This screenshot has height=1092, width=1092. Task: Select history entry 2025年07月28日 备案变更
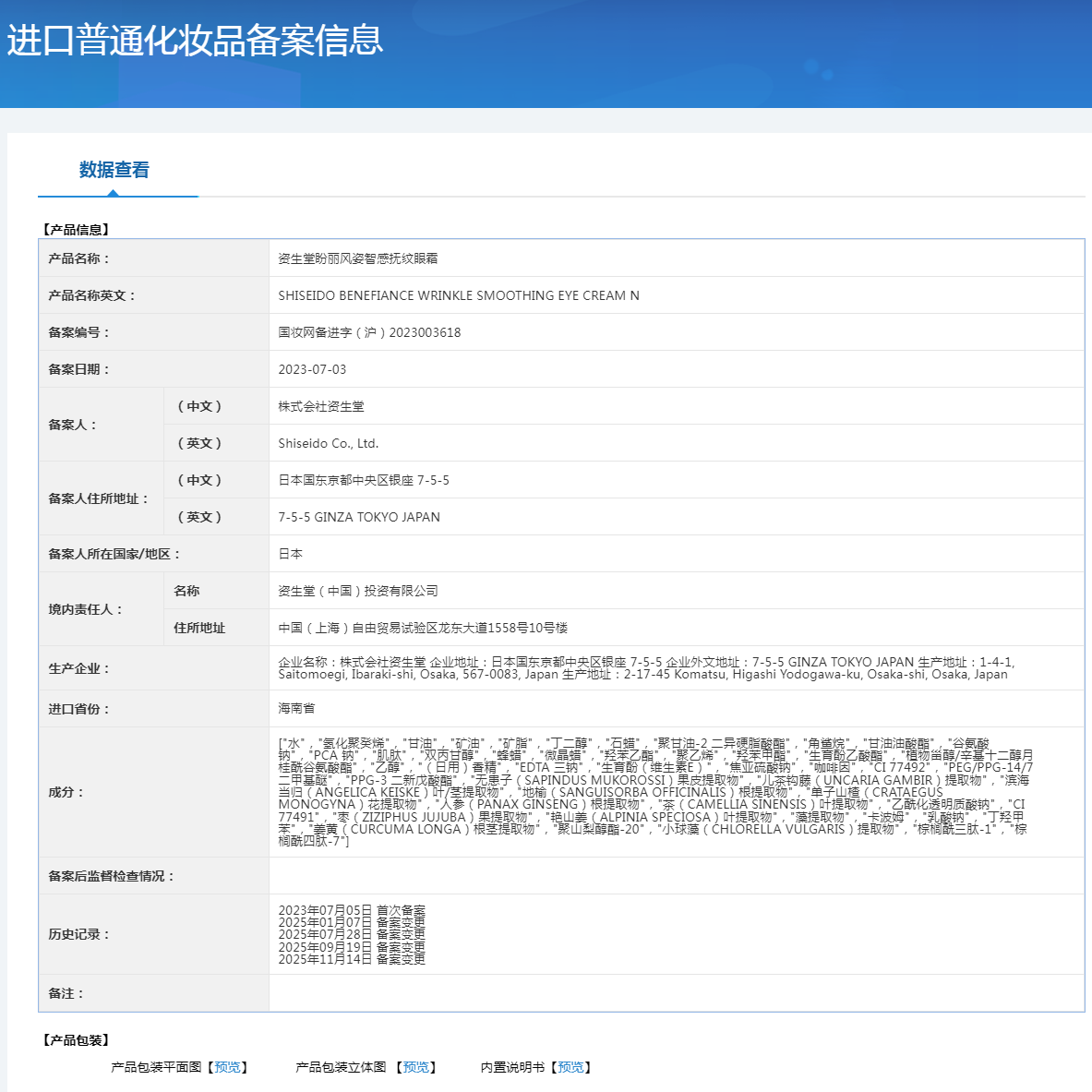[x=352, y=934]
